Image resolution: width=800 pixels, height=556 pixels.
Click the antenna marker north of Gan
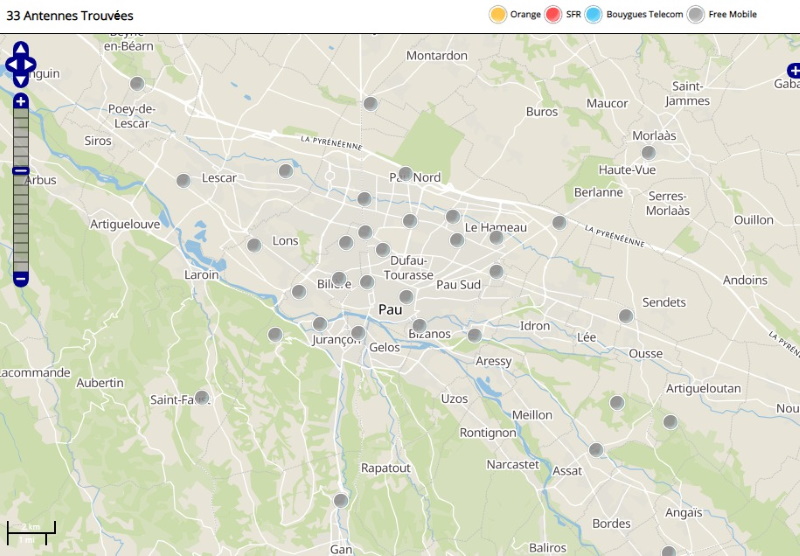click(341, 500)
